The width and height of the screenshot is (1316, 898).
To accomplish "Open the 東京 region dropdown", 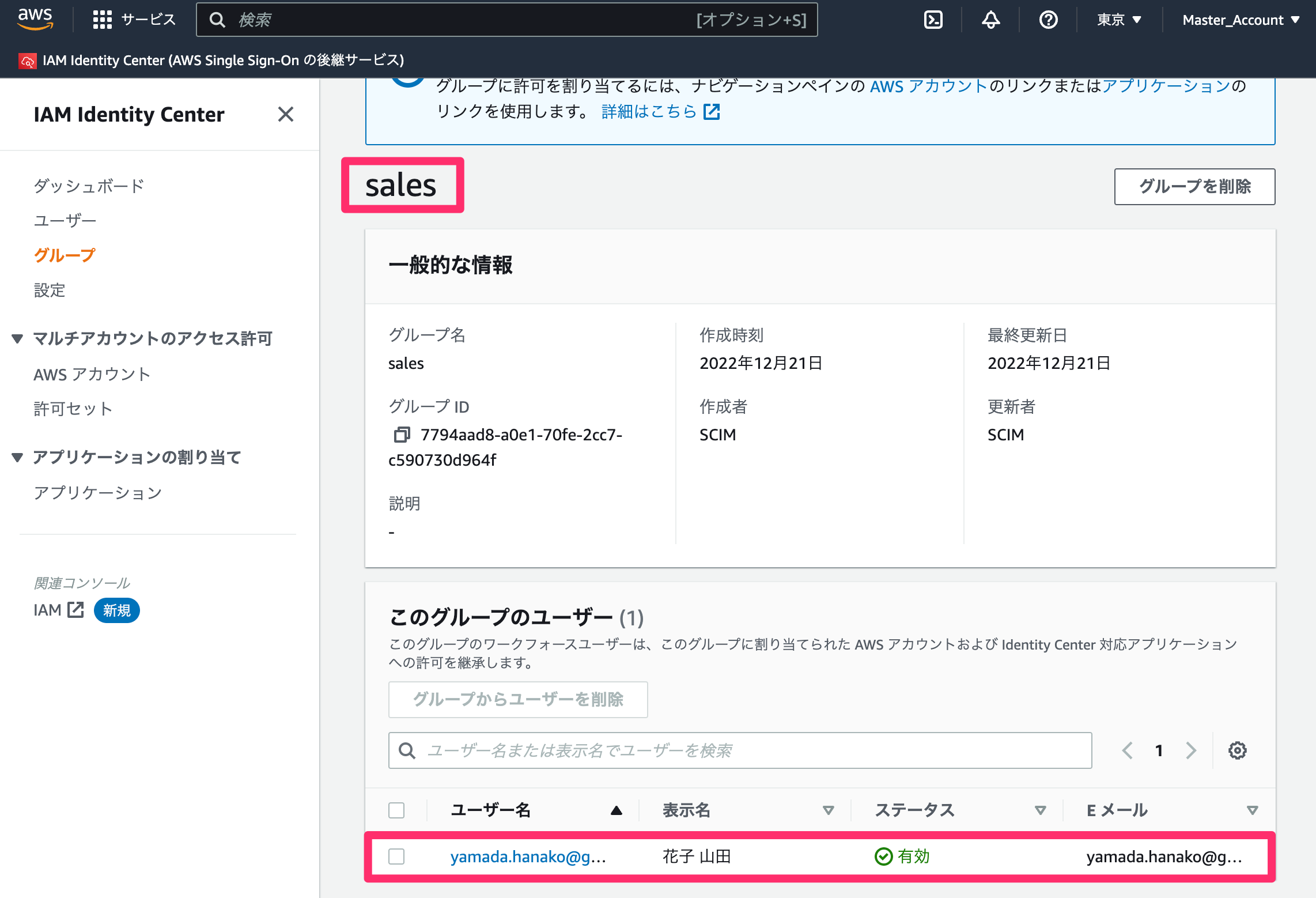I will click(x=1119, y=20).
